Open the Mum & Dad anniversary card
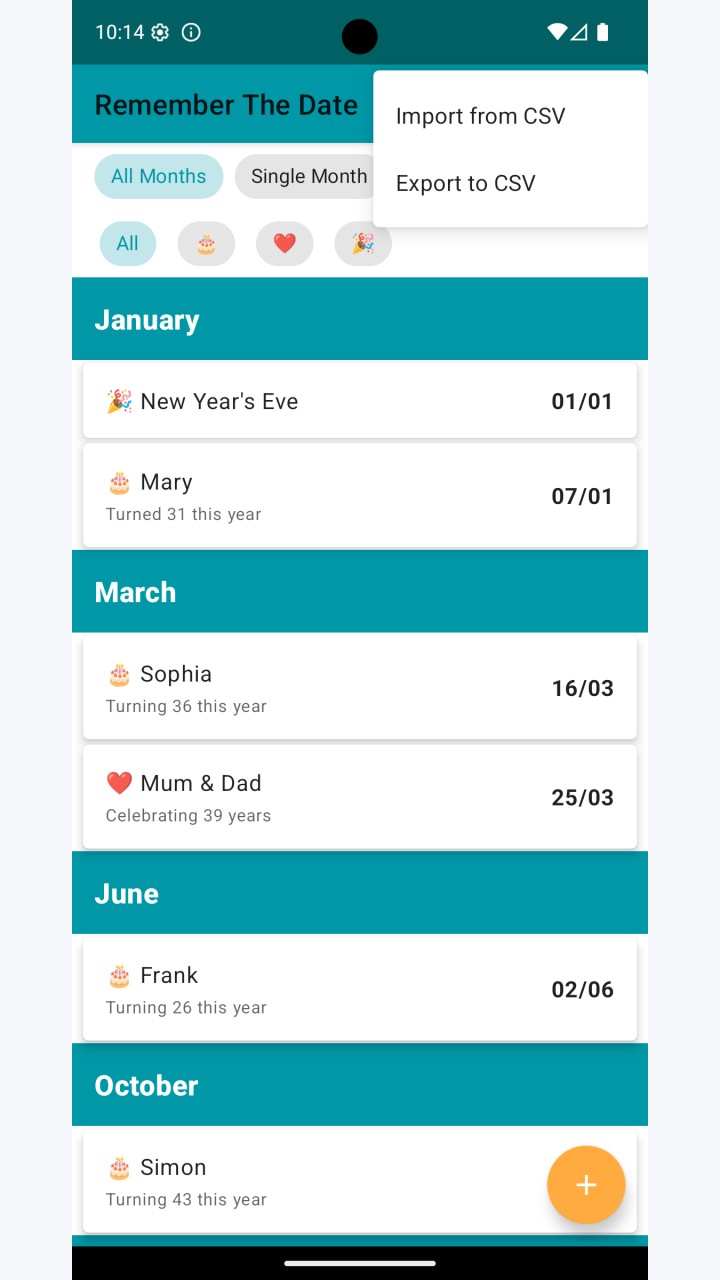This screenshot has width=720, height=1280. (x=360, y=797)
